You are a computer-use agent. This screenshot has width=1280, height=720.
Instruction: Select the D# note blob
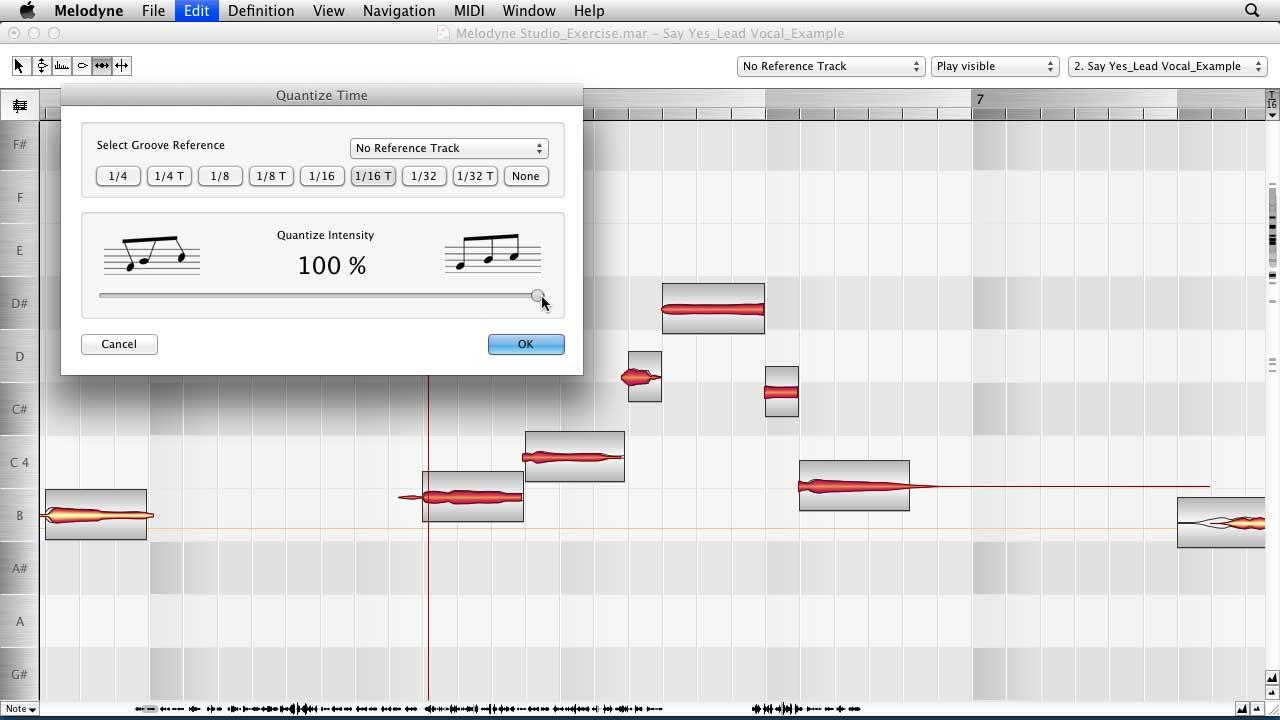(x=713, y=309)
